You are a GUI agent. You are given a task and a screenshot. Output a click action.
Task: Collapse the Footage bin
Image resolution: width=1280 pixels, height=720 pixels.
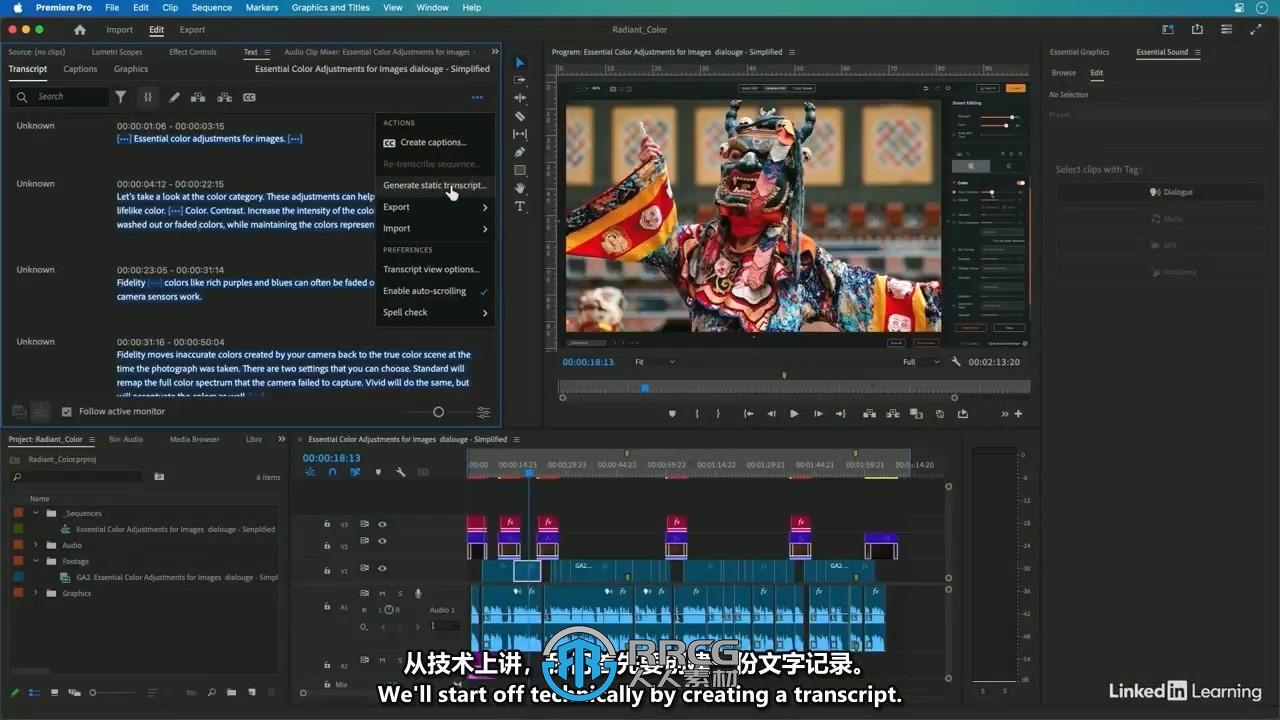click(x=36, y=561)
